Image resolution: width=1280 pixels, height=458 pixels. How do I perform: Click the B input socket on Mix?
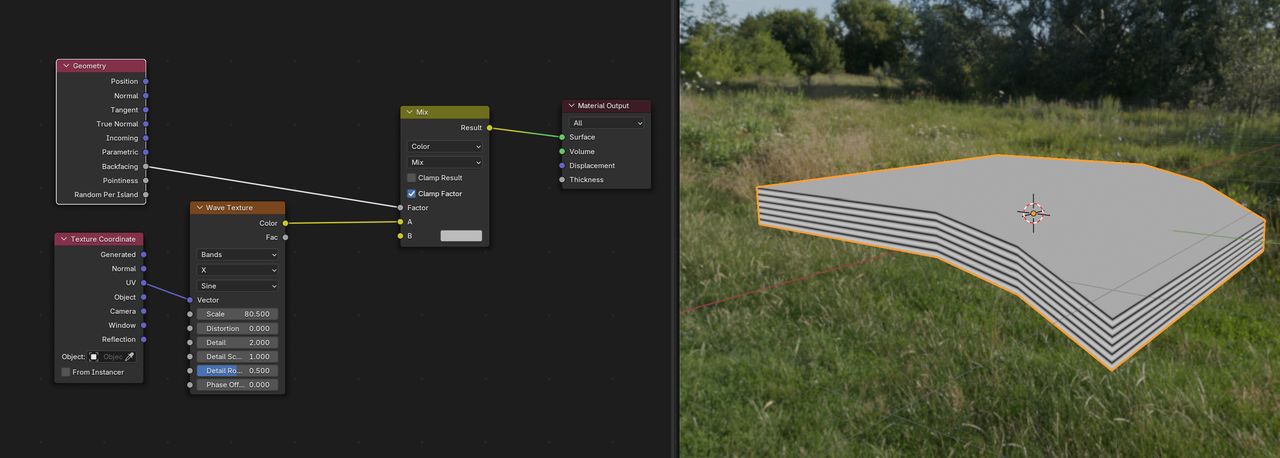[400, 236]
